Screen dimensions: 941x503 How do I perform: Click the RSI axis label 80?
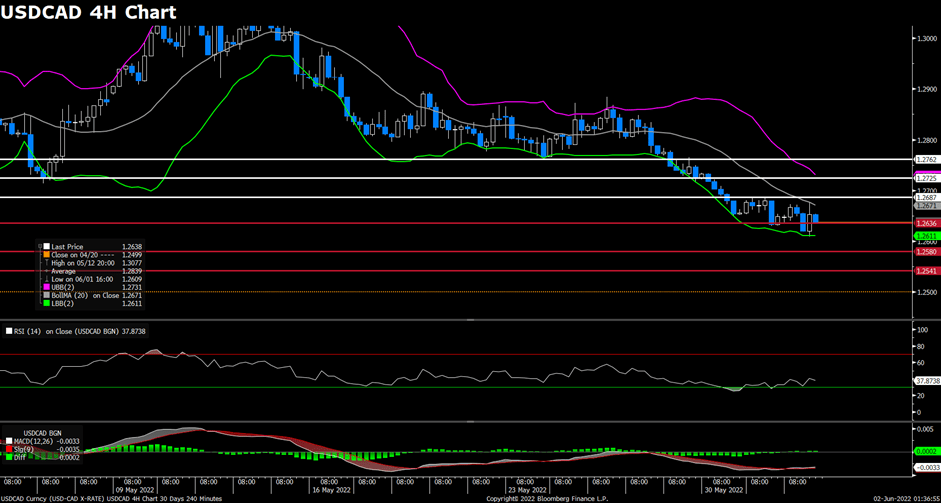(x=921, y=346)
